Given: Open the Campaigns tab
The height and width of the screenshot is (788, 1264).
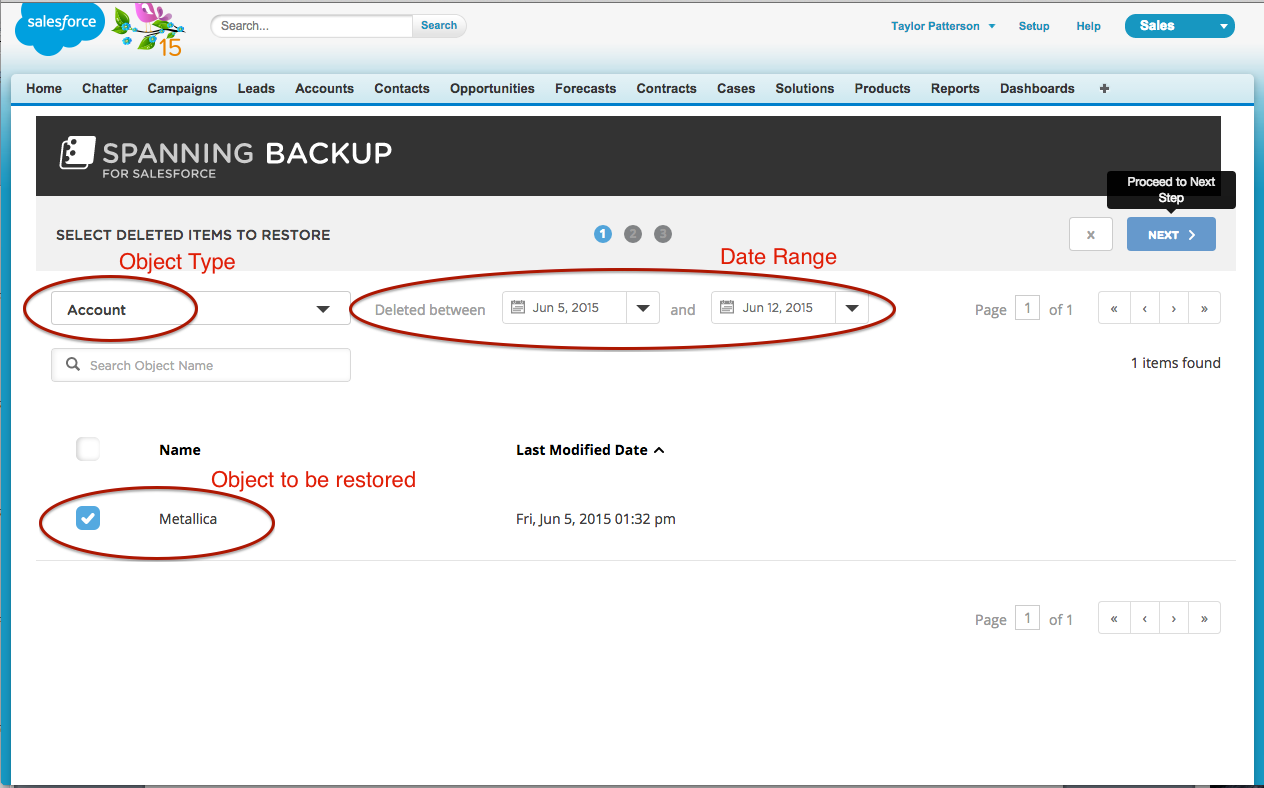Looking at the screenshot, I should point(183,88).
